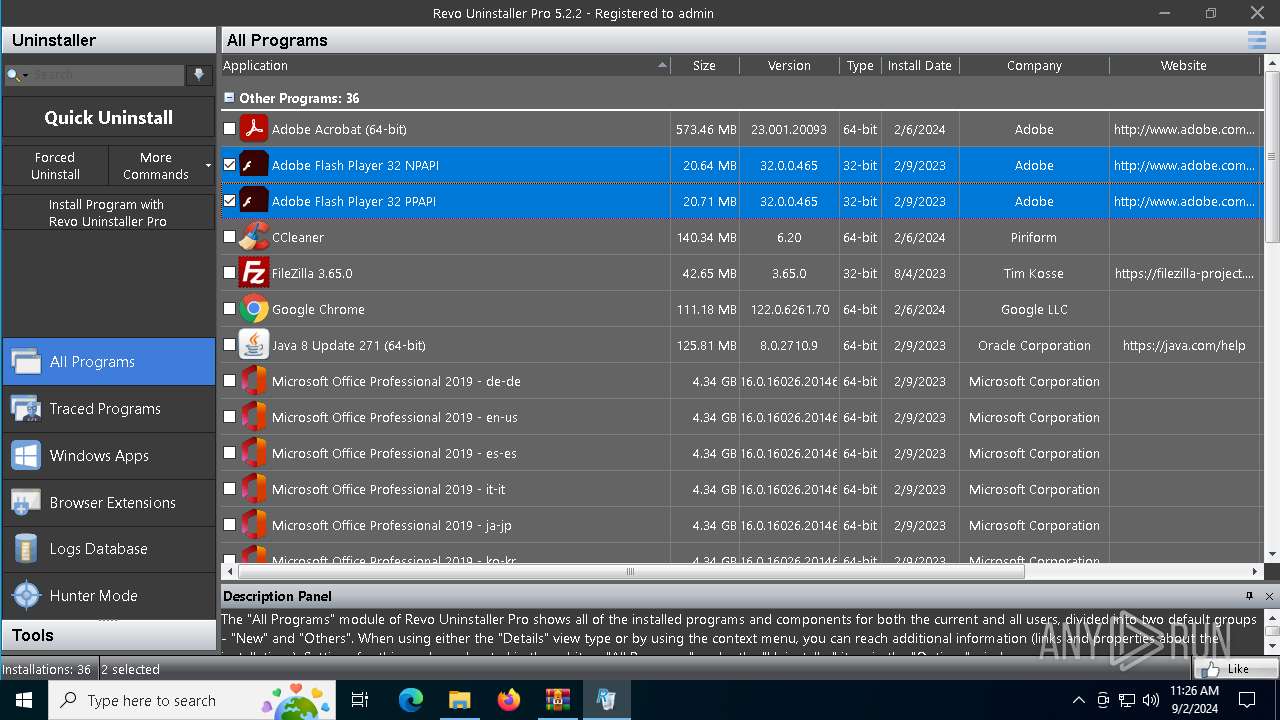Click the search magnifier icon in Uninstaller panel
Viewport: 1280px width, 720px height.
(x=14, y=75)
